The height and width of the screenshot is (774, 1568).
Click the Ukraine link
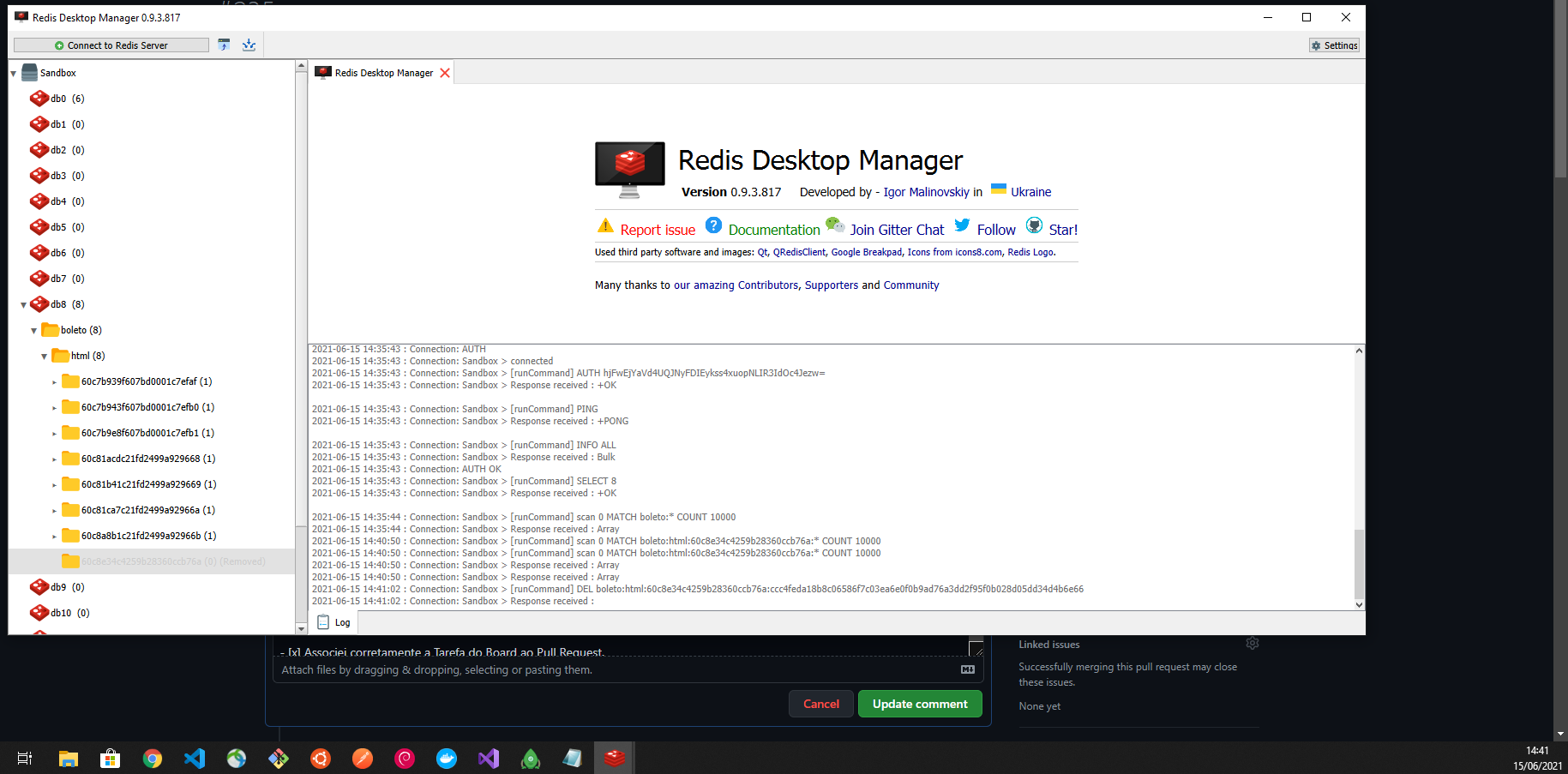[1030, 192]
